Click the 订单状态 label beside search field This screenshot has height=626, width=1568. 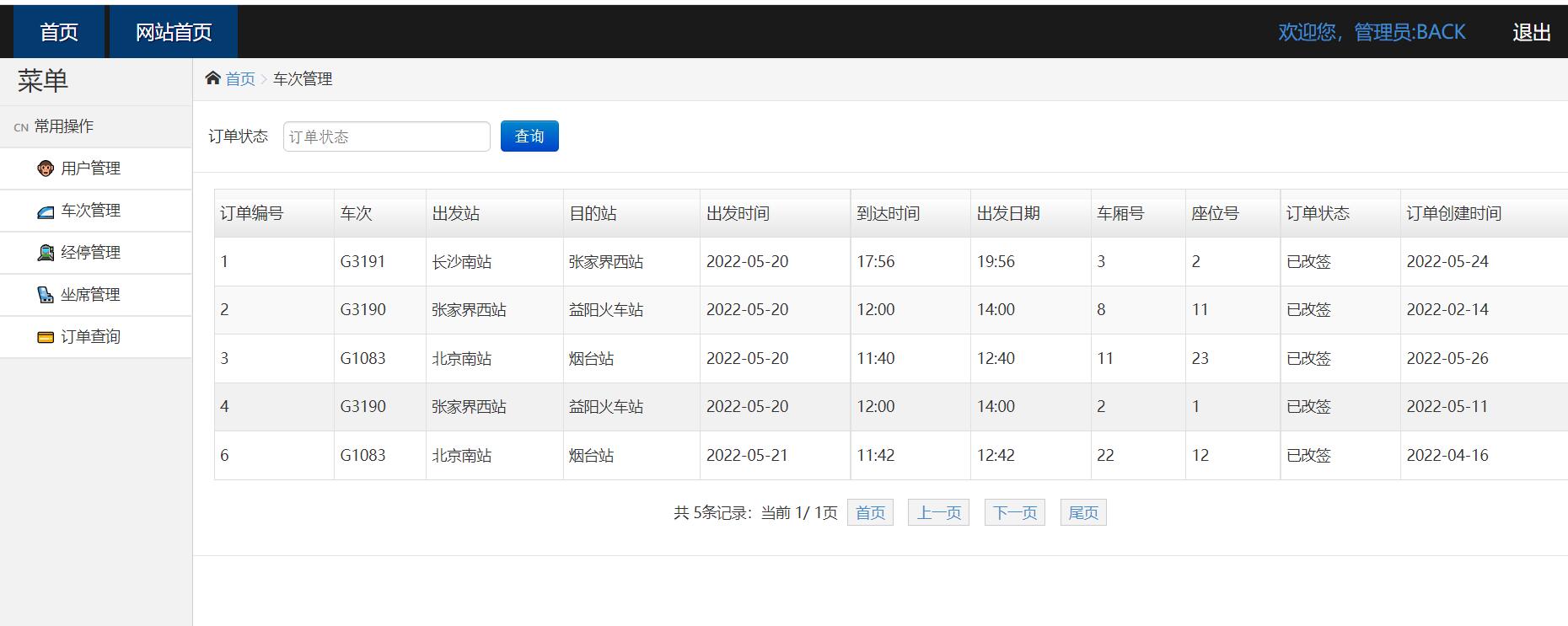(x=238, y=136)
